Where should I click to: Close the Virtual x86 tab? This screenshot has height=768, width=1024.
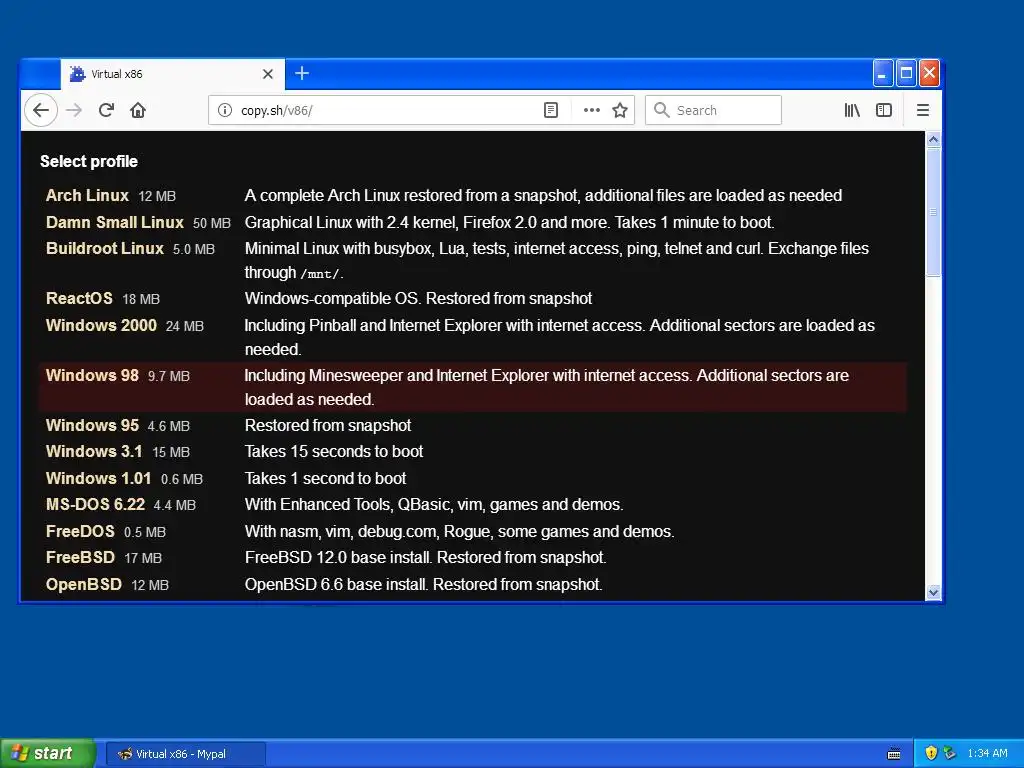pos(268,74)
